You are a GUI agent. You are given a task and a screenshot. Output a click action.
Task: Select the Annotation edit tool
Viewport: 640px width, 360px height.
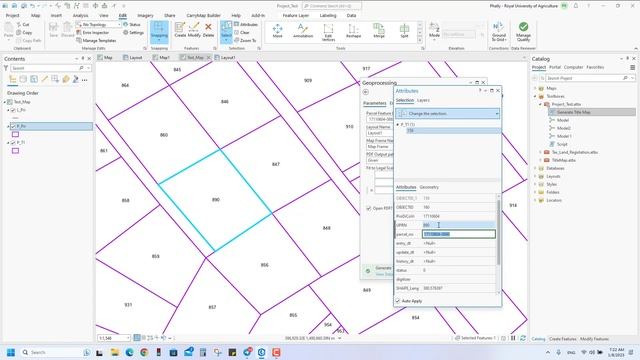(x=302, y=31)
